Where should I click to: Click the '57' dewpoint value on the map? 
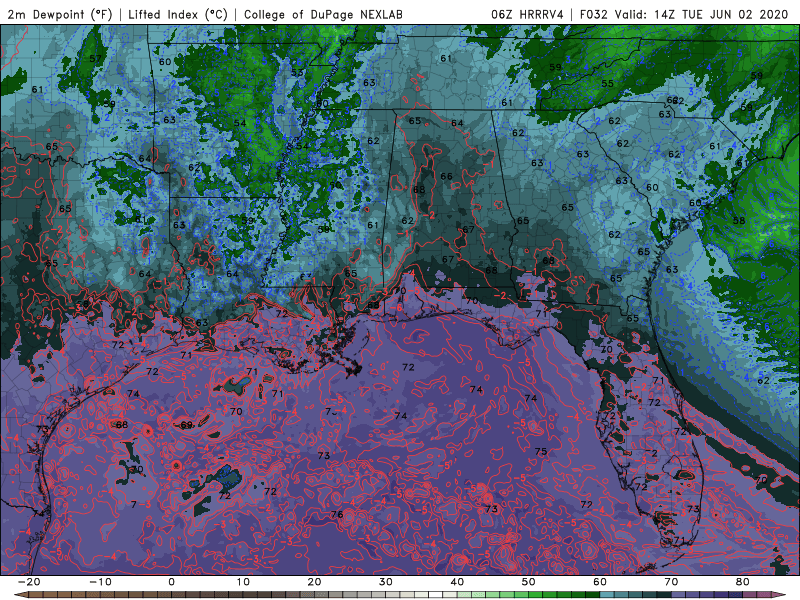(95, 59)
